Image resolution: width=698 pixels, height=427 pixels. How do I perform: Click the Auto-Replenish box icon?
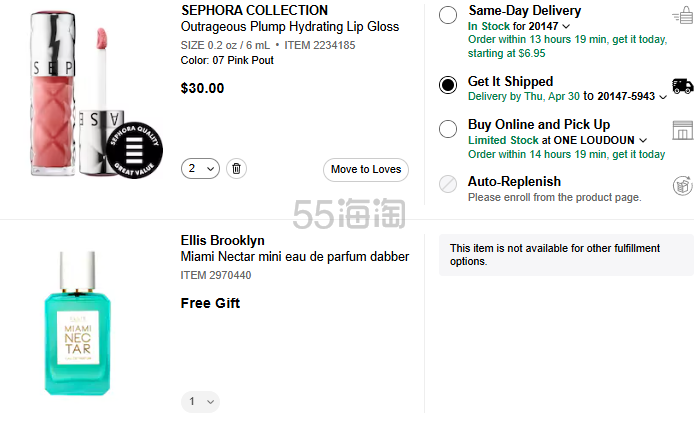click(683, 185)
